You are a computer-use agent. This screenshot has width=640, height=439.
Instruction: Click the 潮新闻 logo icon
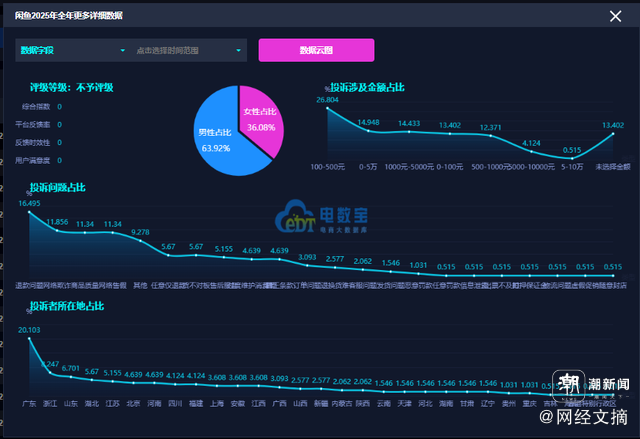click(x=569, y=385)
